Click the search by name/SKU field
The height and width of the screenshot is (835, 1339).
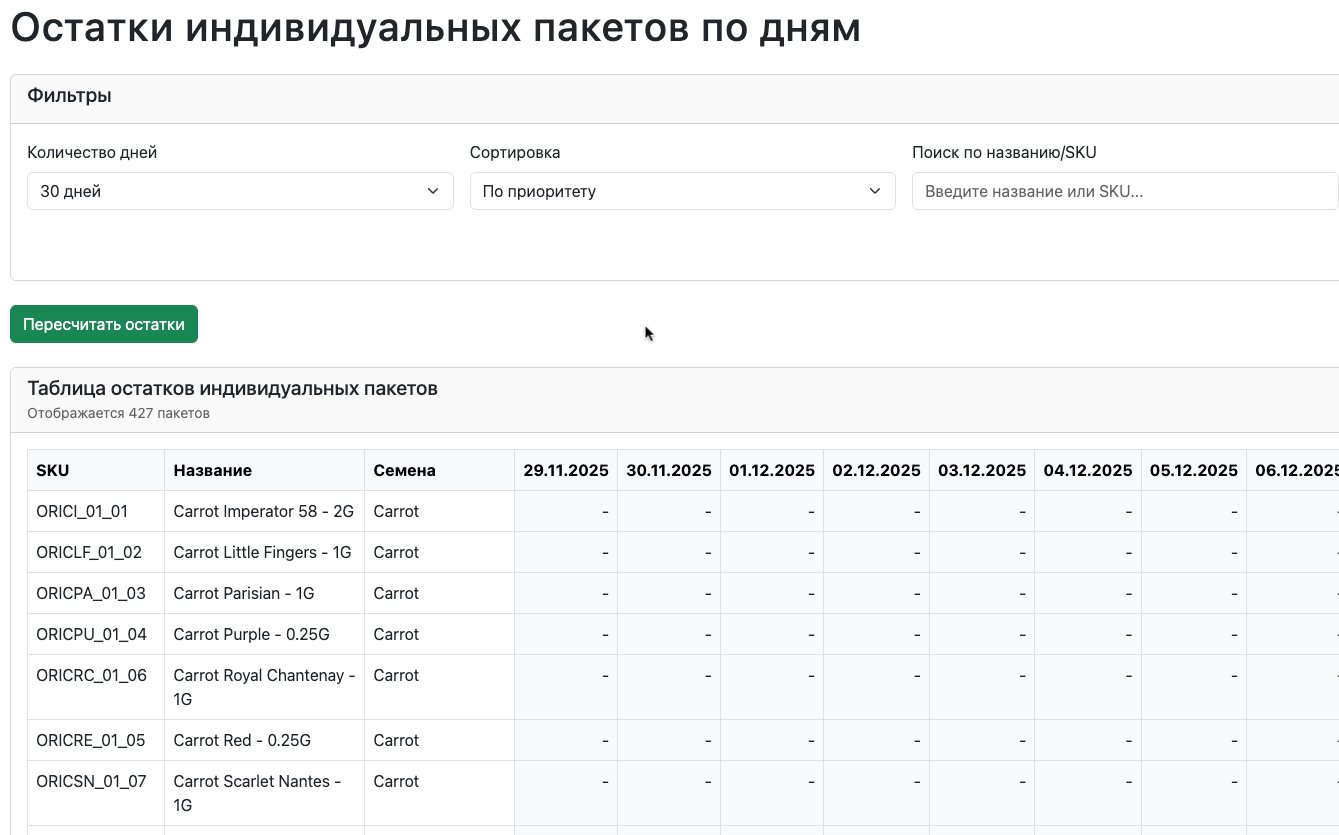click(x=1124, y=191)
